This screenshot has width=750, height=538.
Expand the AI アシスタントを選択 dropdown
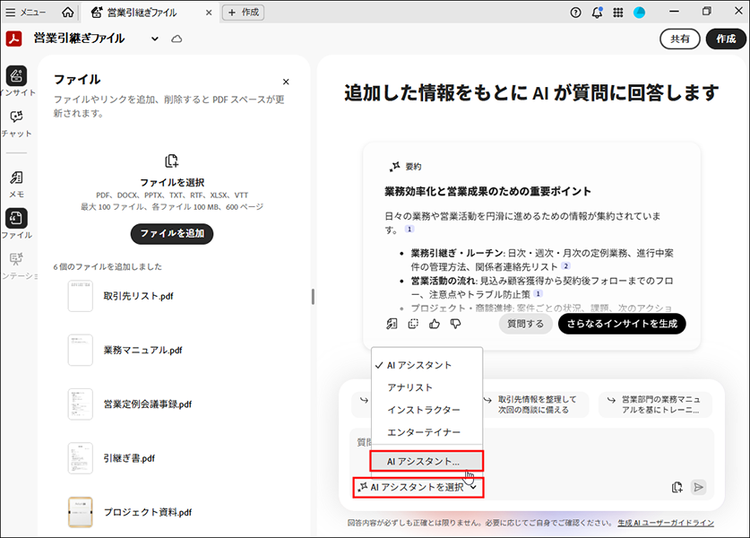point(417,487)
